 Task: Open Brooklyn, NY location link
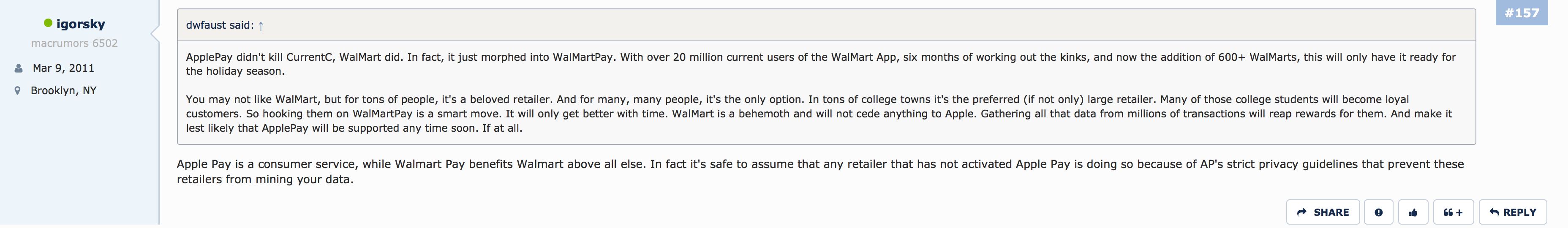[x=63, y=91]
